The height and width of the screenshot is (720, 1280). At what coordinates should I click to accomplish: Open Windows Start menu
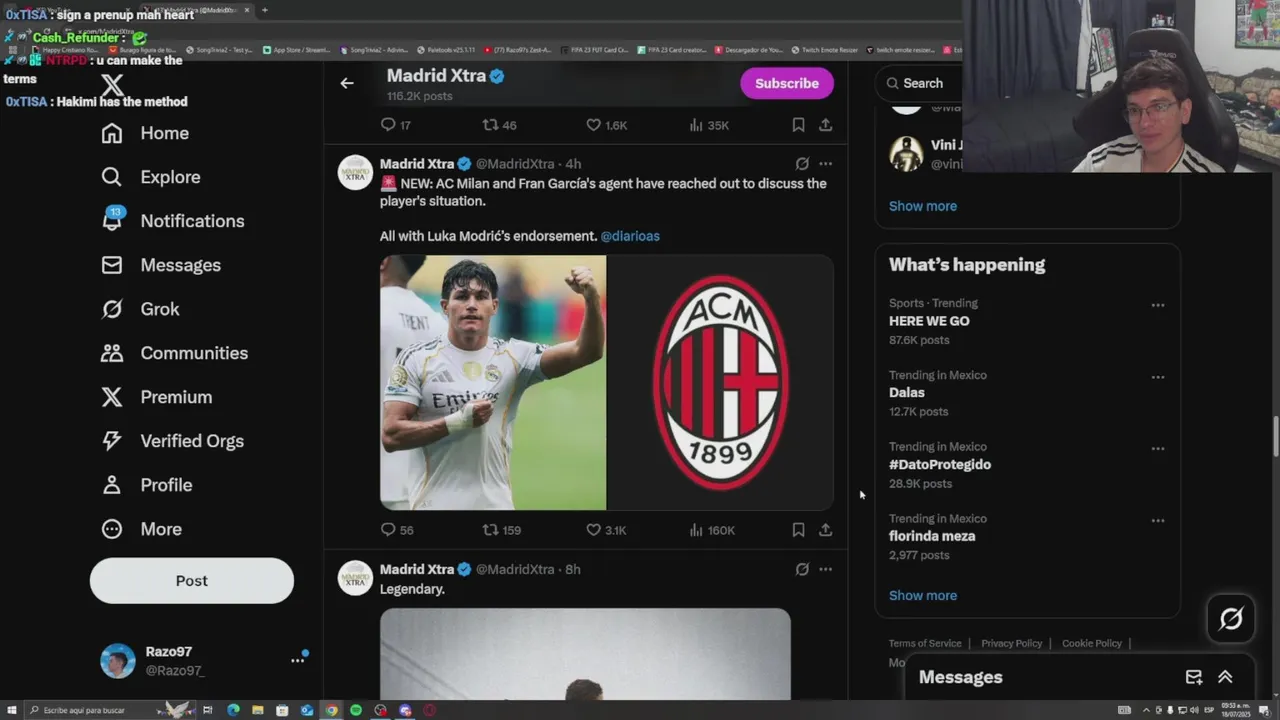10,710
